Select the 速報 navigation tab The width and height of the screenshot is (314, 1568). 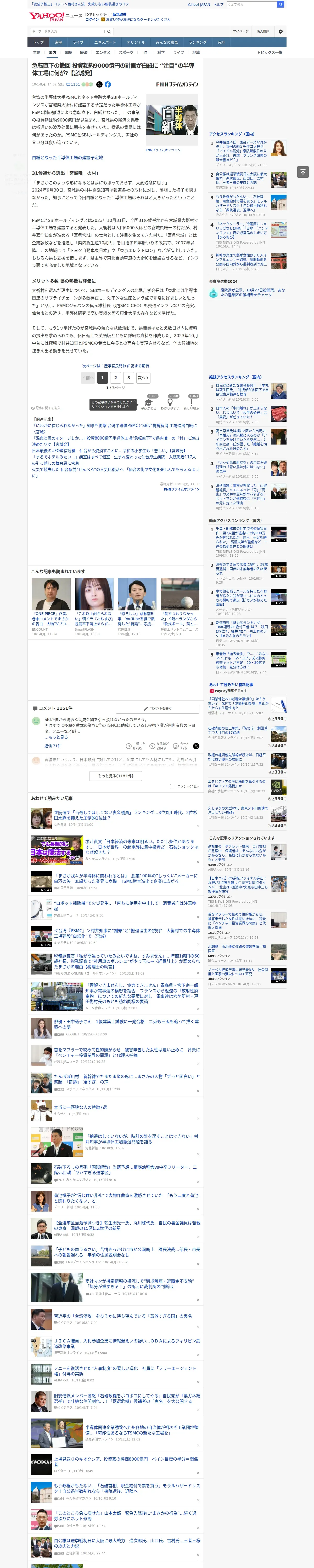tap(58, 43)
